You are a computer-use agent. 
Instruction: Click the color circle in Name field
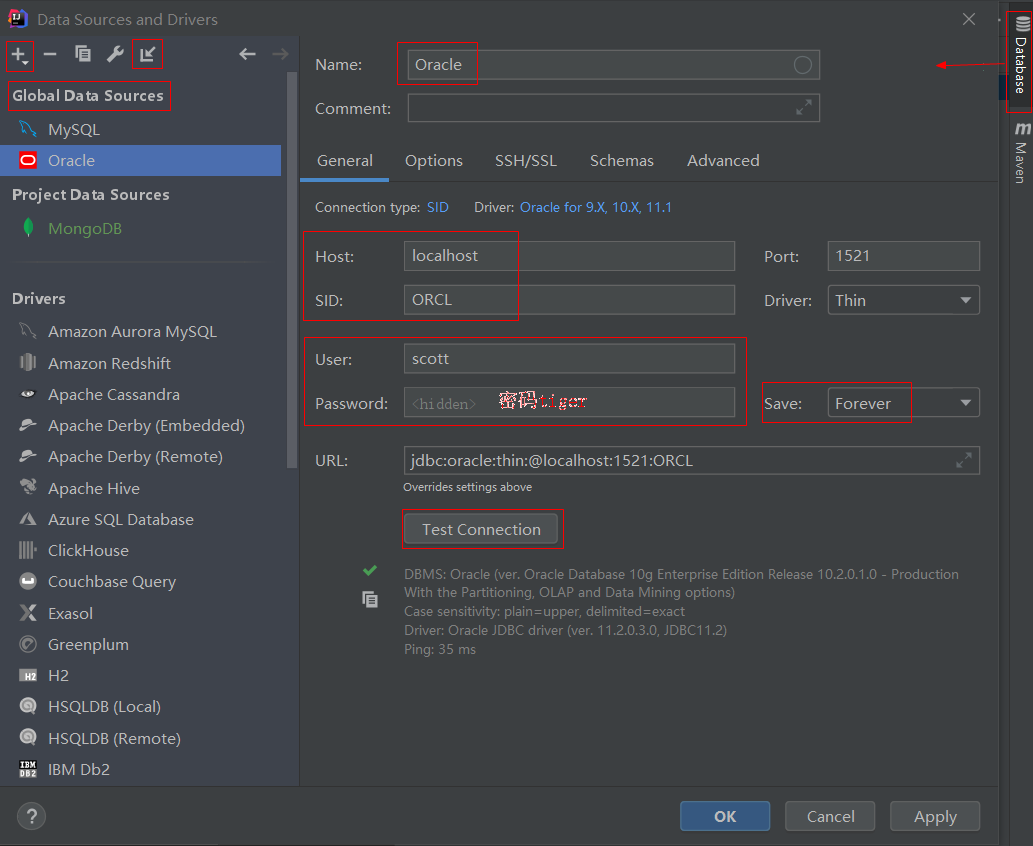pos(802,65)
